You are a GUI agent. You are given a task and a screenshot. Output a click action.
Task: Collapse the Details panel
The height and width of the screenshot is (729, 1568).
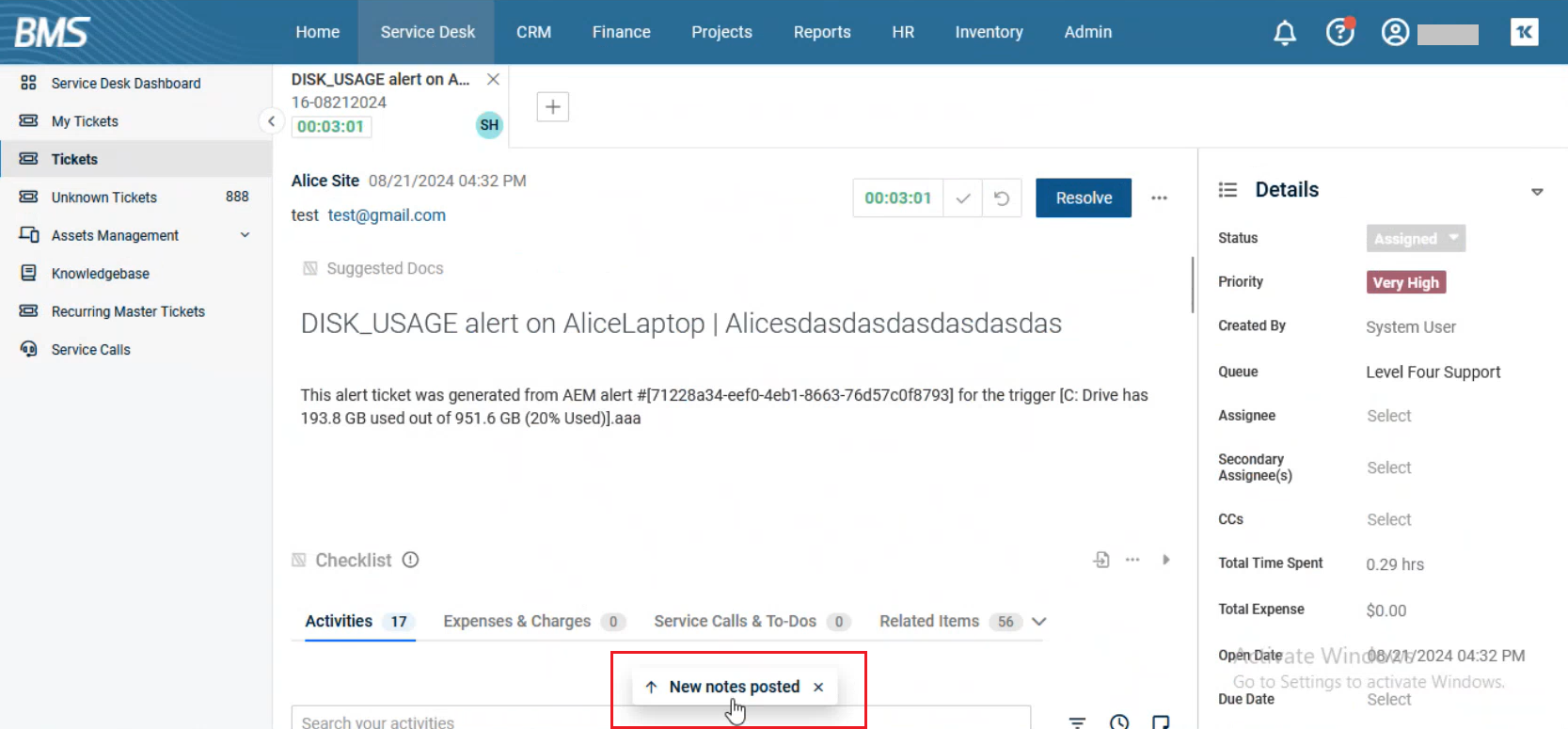pyautogui.click(x=1536, y=191)
